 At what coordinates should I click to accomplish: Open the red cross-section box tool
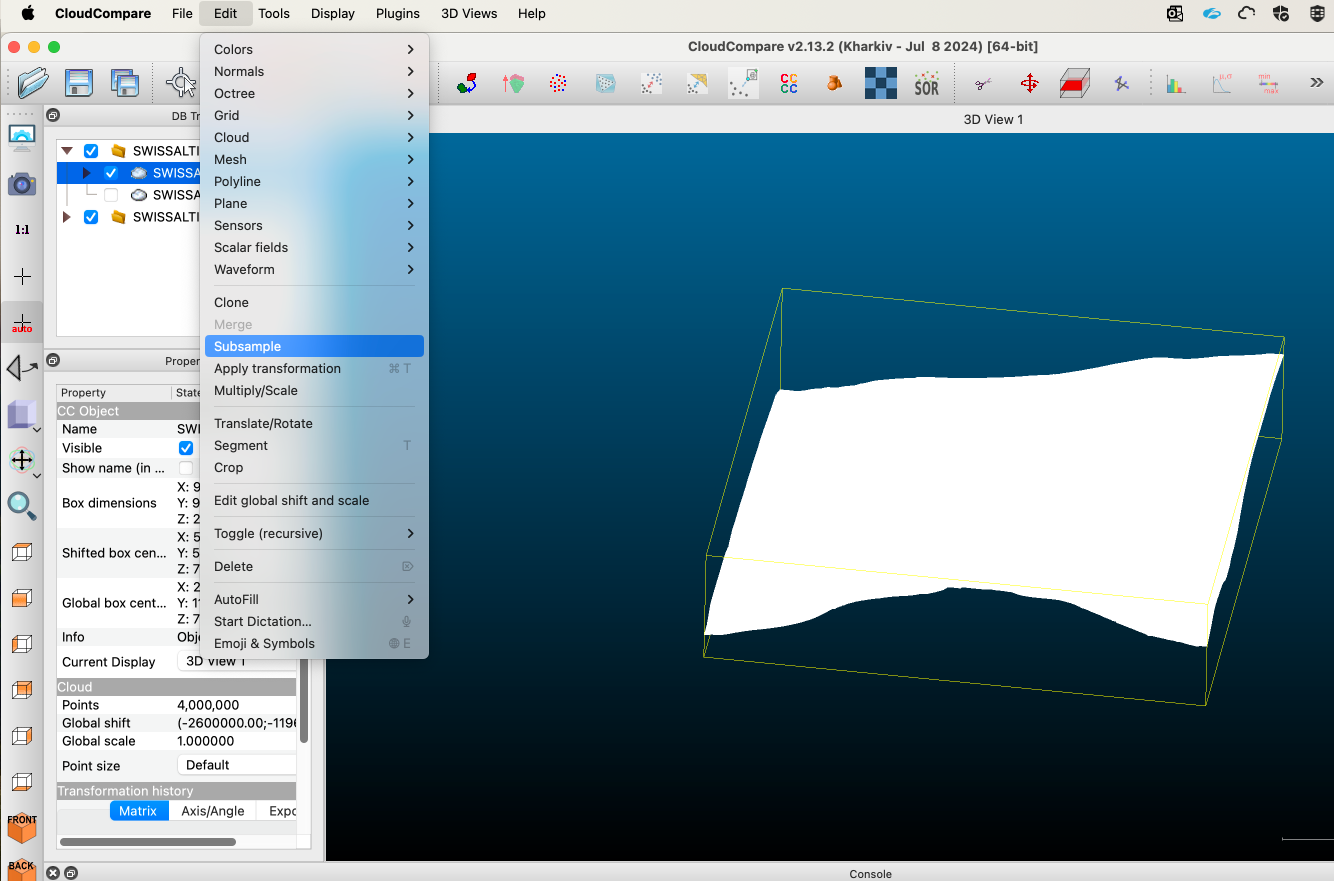click(x=1075, y=84)
